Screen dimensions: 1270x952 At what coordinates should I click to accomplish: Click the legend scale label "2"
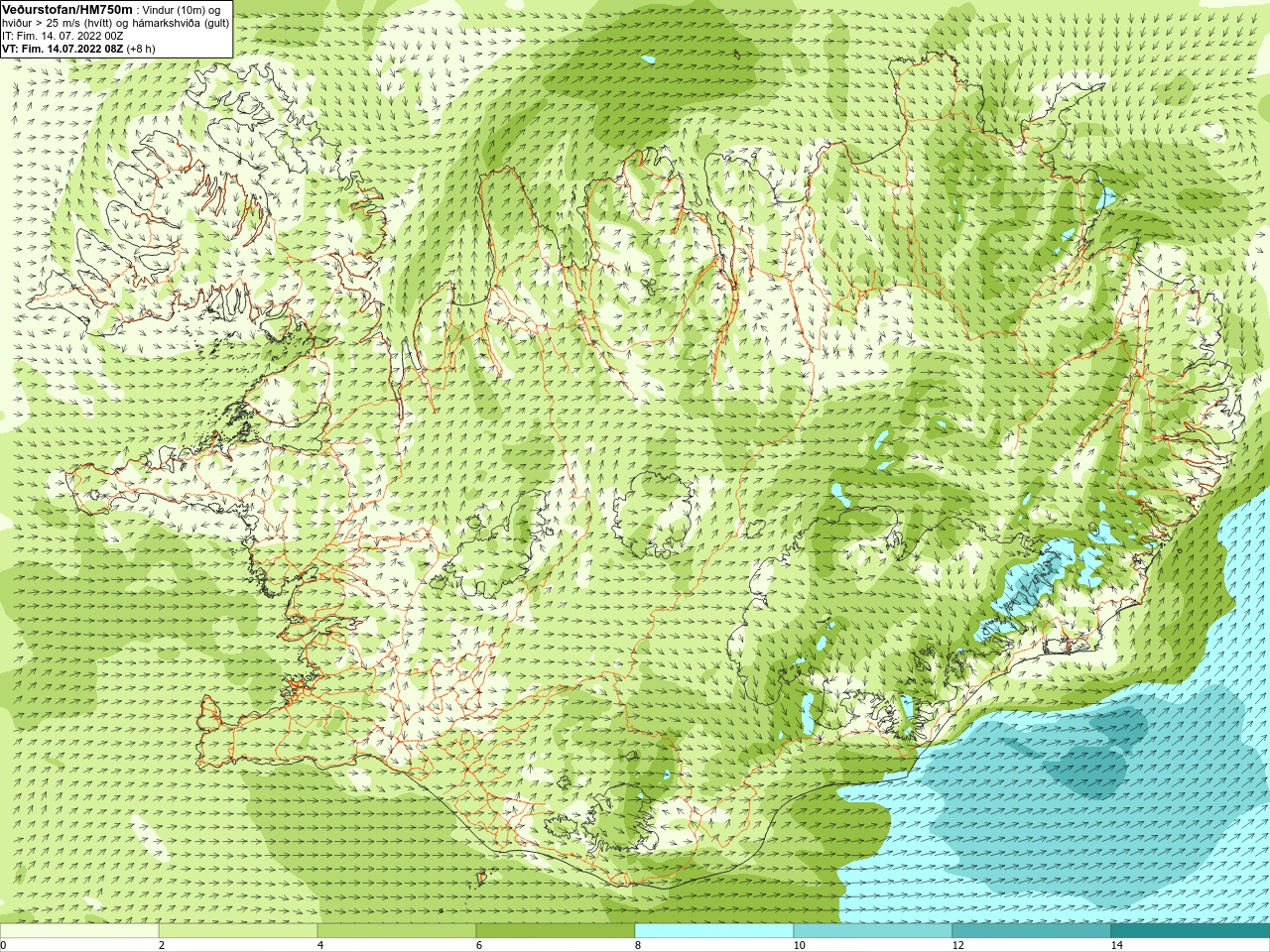(x=162, y=945)
